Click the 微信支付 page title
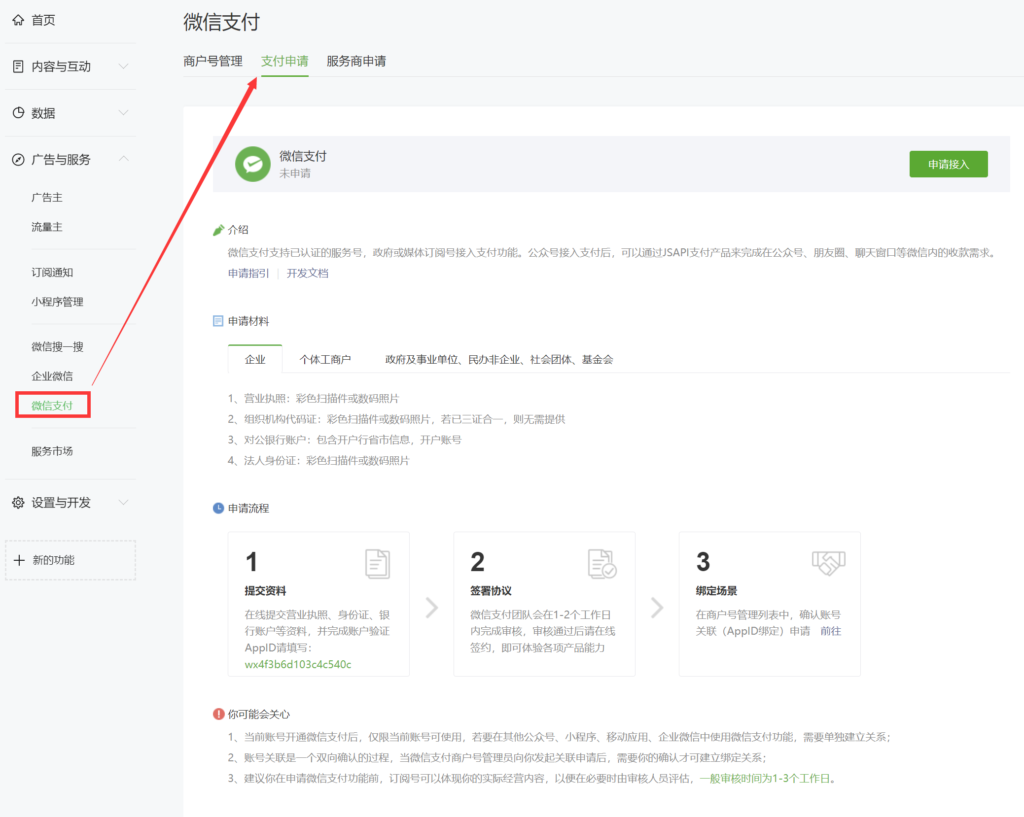Screen dimensions: 1024x817 (x=221, y=22)
